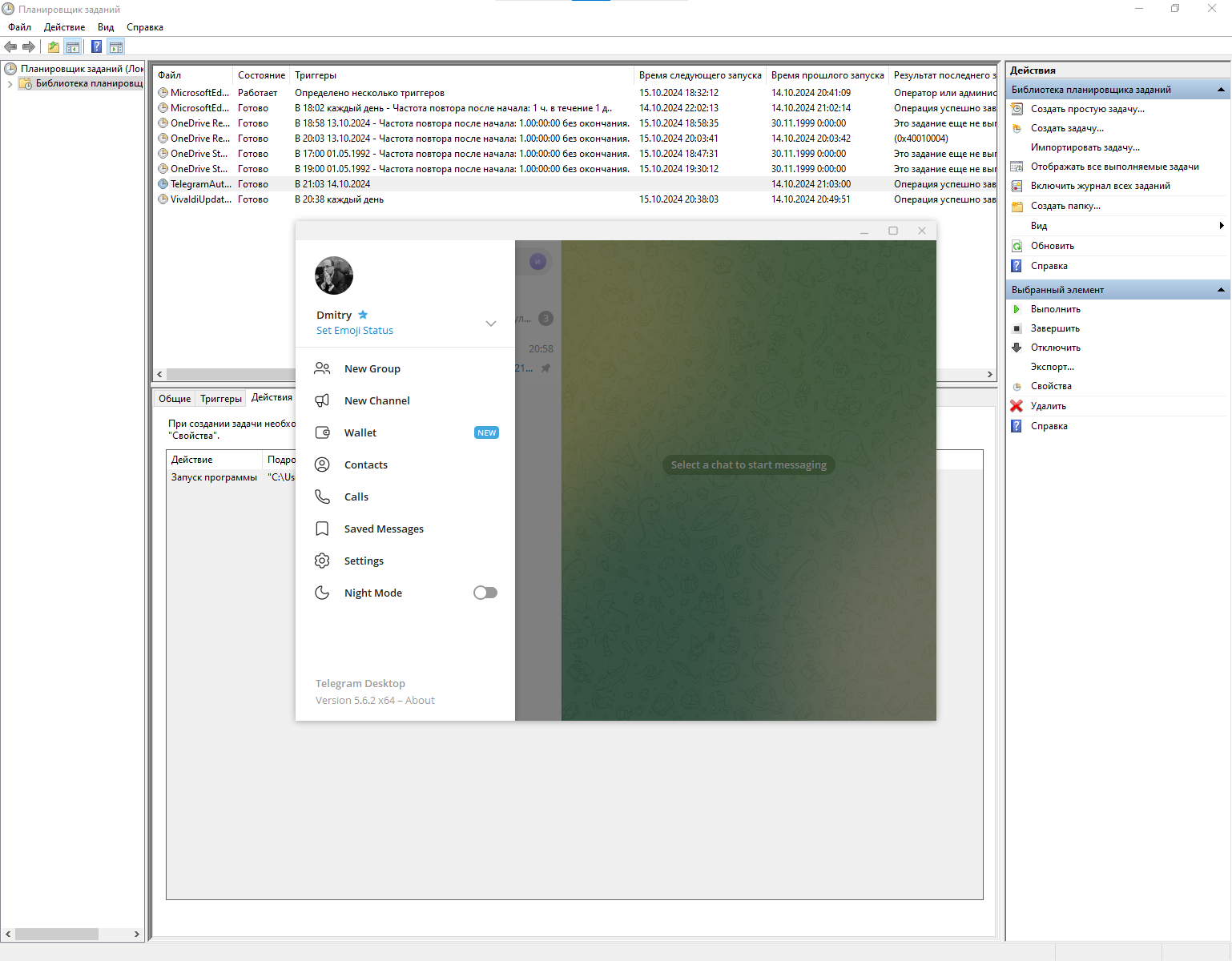Click the refresh icon next to 'Обновить'
The image size is (1232, 961).
(x=1017, y=246)
